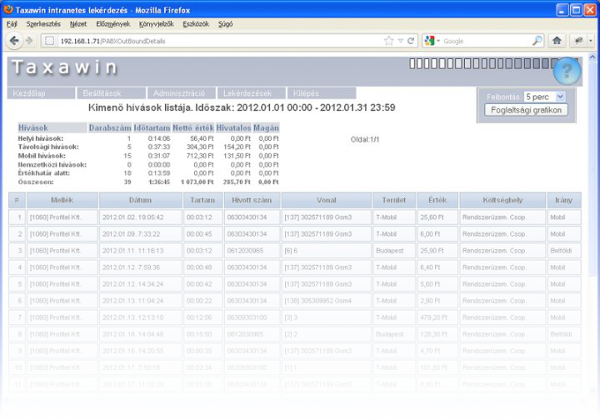This screenshot has width=600, height=420.
Task: Open the toolbar add-on icon dropdown
Action: (x=590, y=41)
